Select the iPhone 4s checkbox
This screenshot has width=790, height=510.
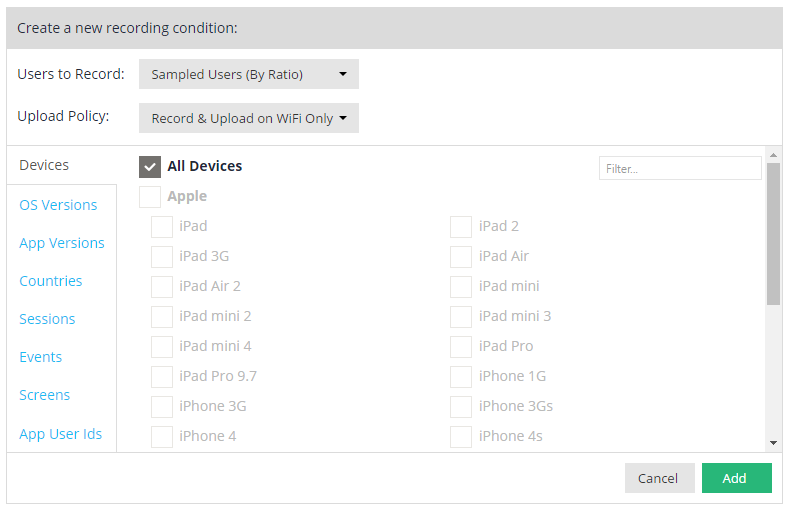click(461, 437)
